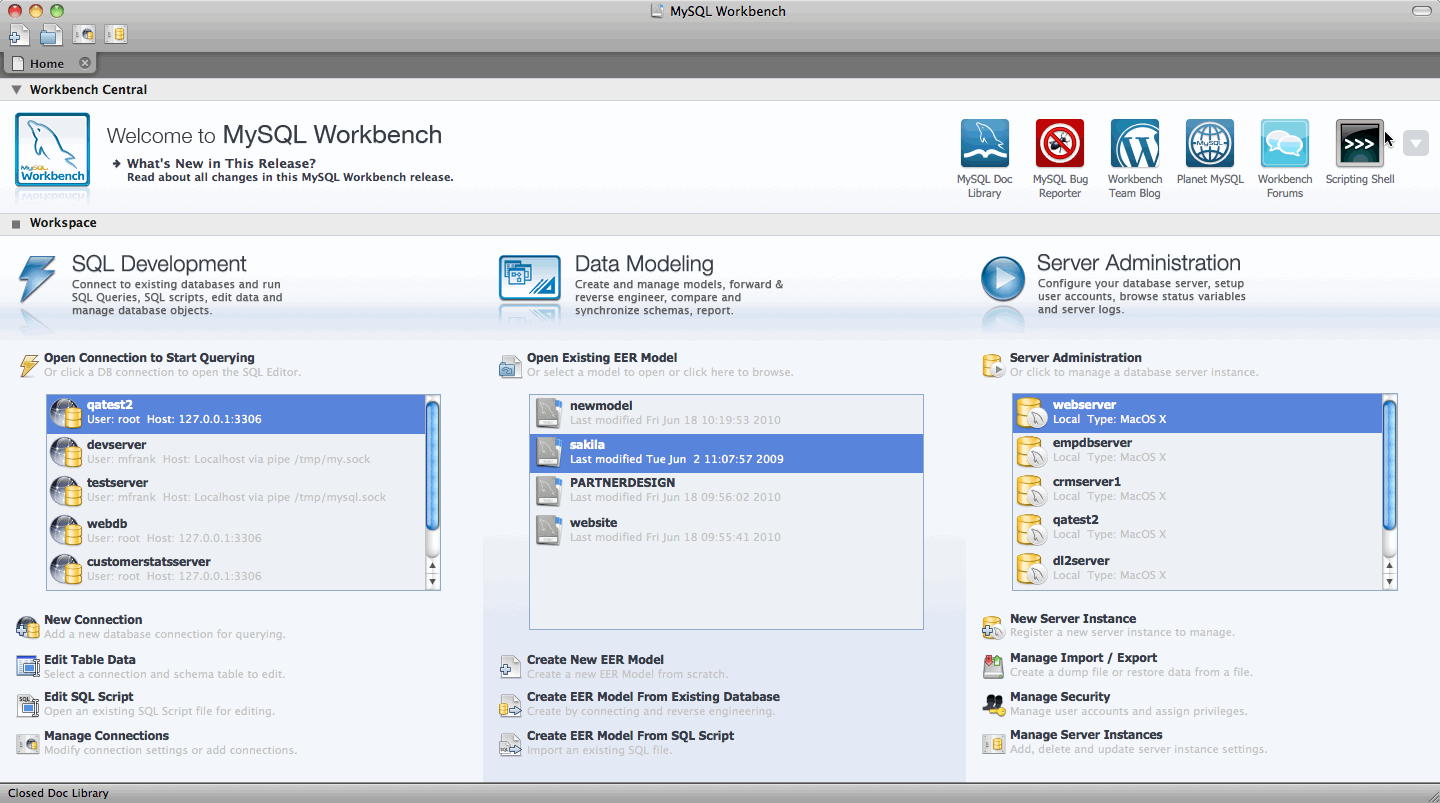Click the toolbar toggle pill in title bar
Viewport: 1440px width, 803px height.
tap(1421, 11)
